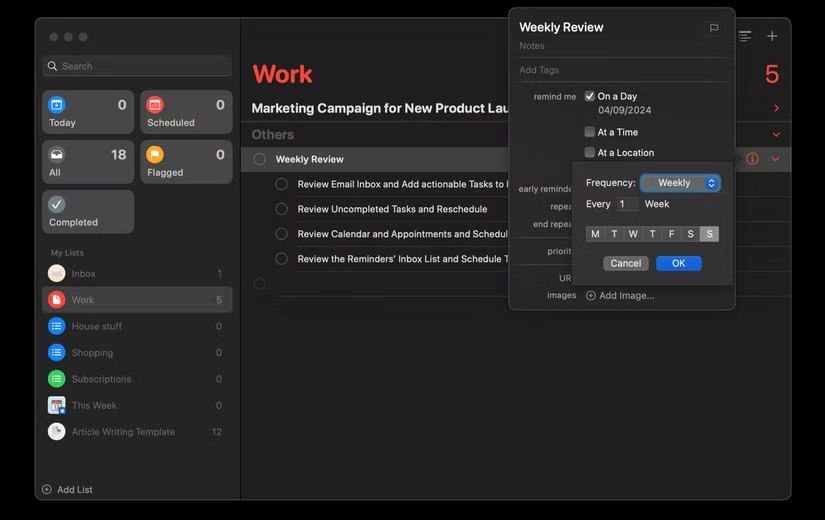Open the Frequency Weekly dropdown

(680, 183)
